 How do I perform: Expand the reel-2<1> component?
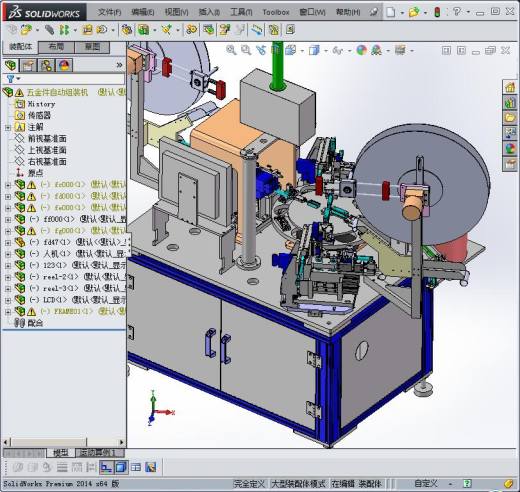pyautogui.click(x=8, y=277)
